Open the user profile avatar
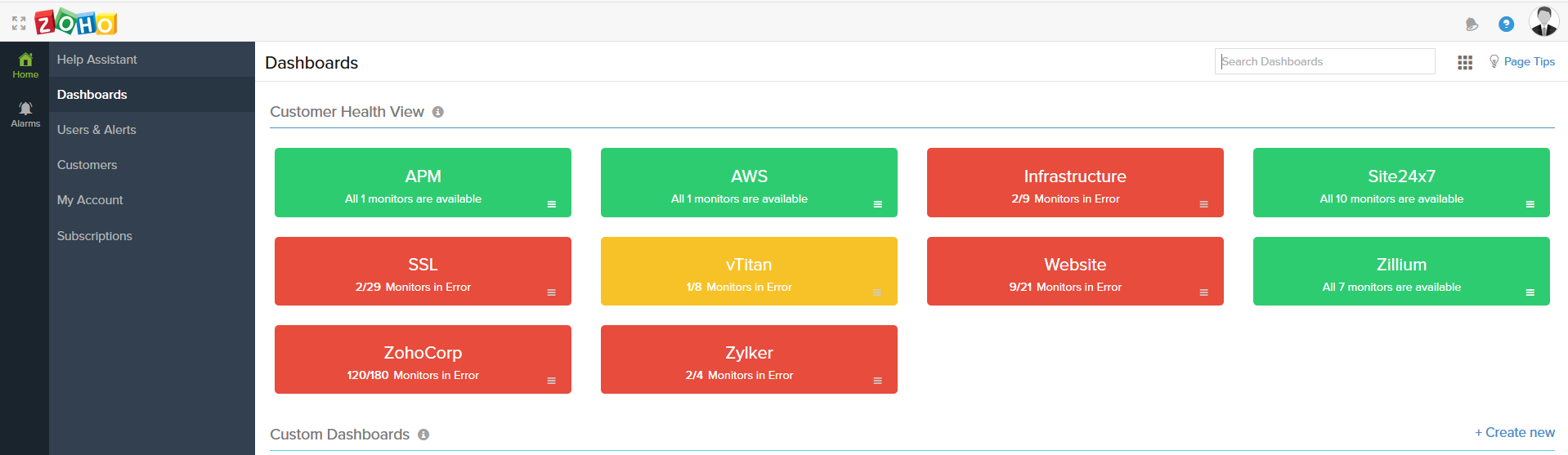The height and width of the screenshot is (455, 1568). 1543,21
